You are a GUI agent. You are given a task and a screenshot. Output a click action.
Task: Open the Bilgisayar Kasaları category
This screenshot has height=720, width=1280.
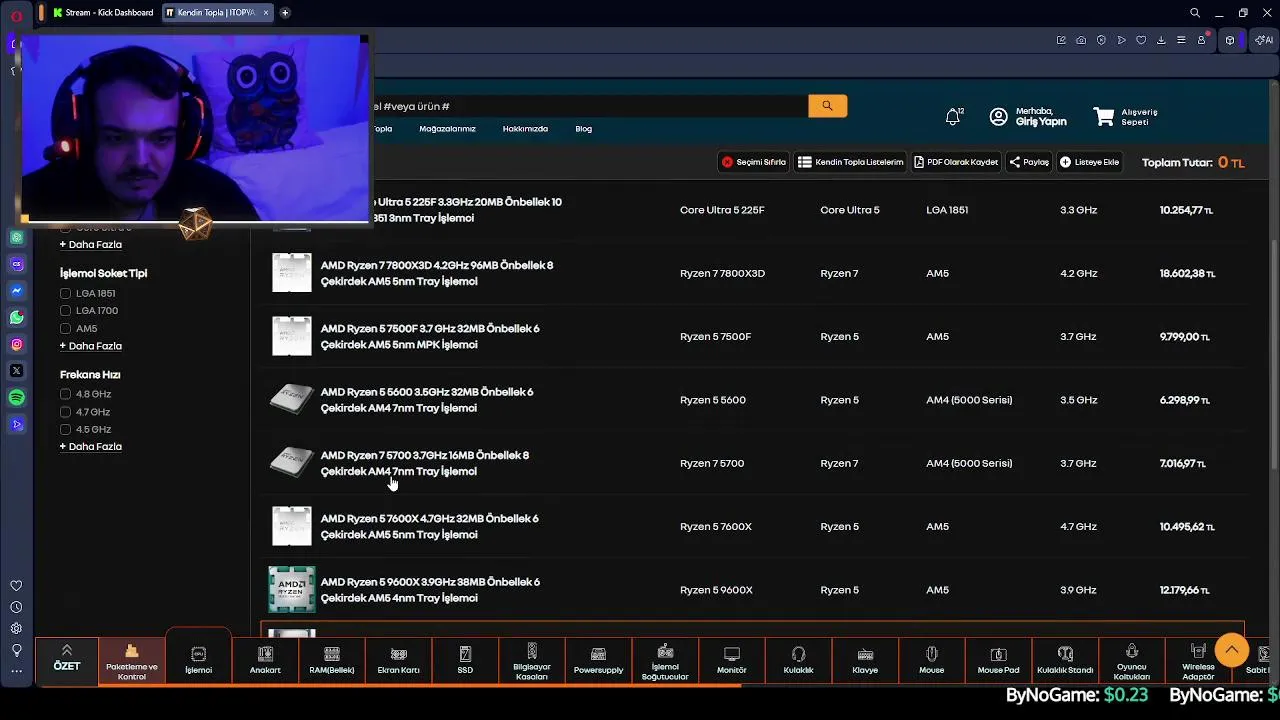531,661
